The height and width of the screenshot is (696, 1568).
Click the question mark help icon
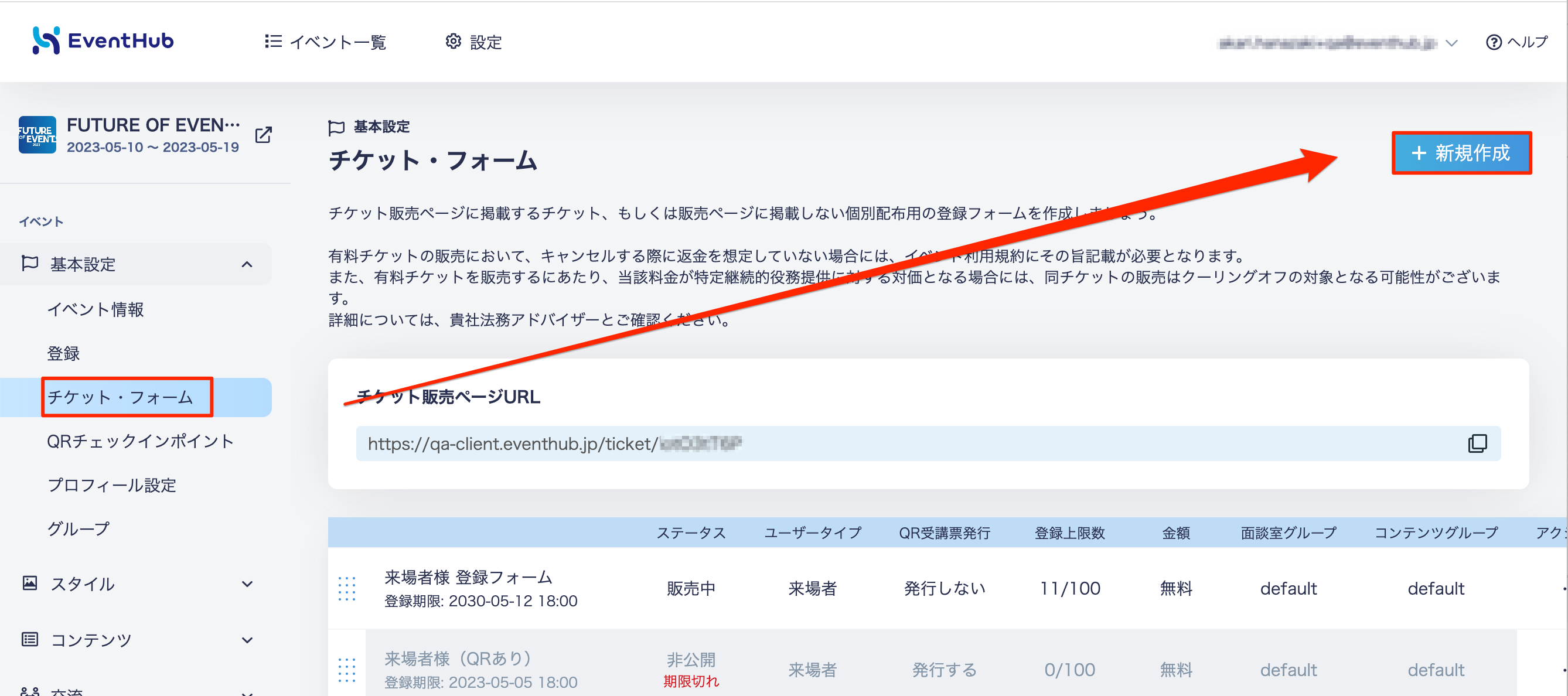1494,42
